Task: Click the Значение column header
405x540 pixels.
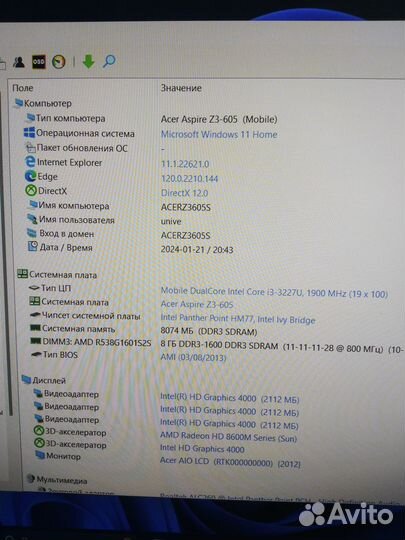Action: (x=181, y=88)
